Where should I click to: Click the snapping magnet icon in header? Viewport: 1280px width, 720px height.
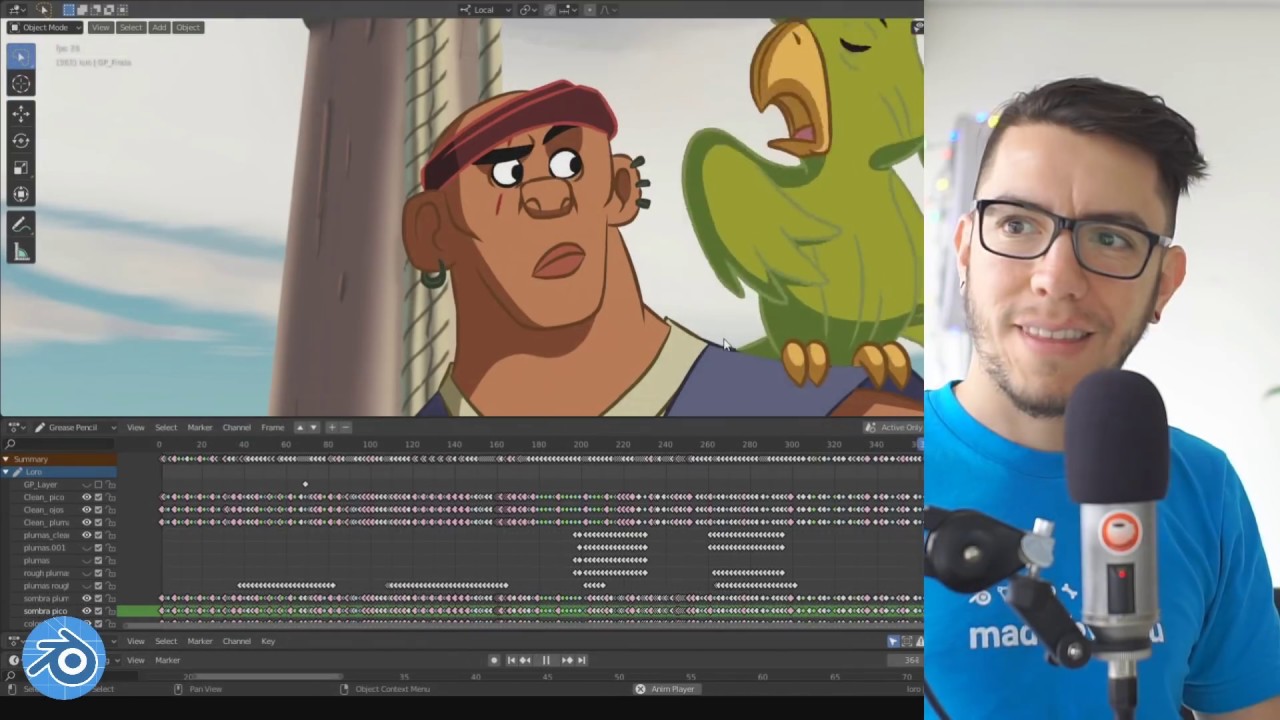coord(549,10)
